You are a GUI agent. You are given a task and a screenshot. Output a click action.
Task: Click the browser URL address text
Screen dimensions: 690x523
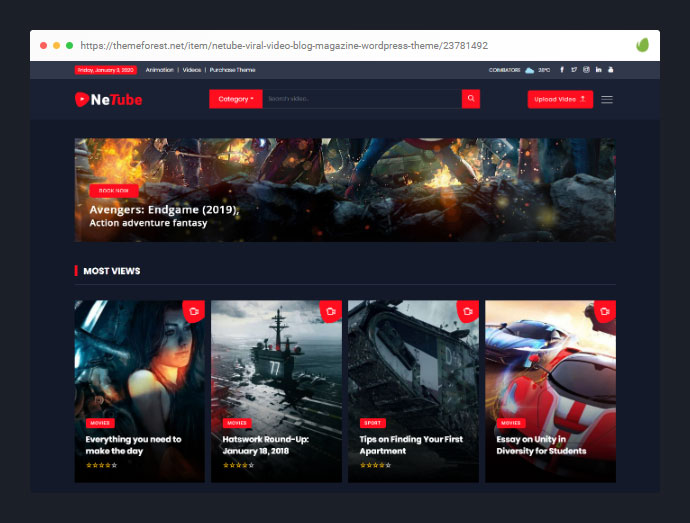coord(284,45)
